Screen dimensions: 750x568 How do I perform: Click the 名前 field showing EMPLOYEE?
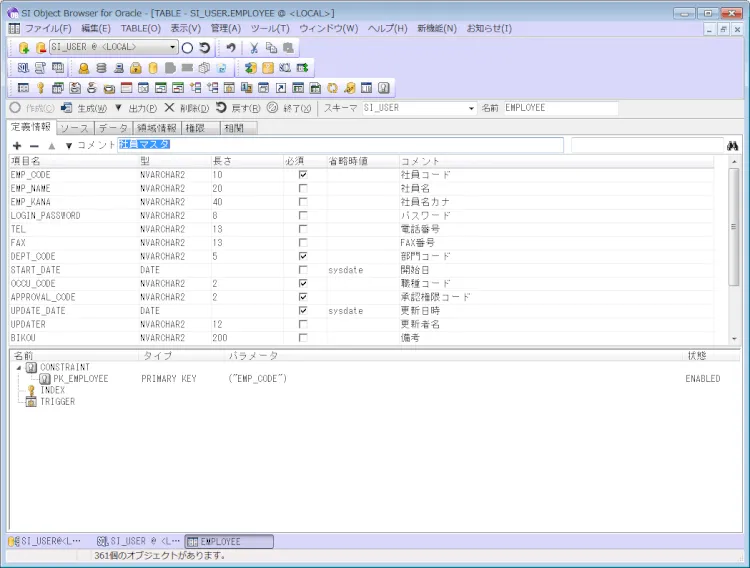(x=561, y=108)
